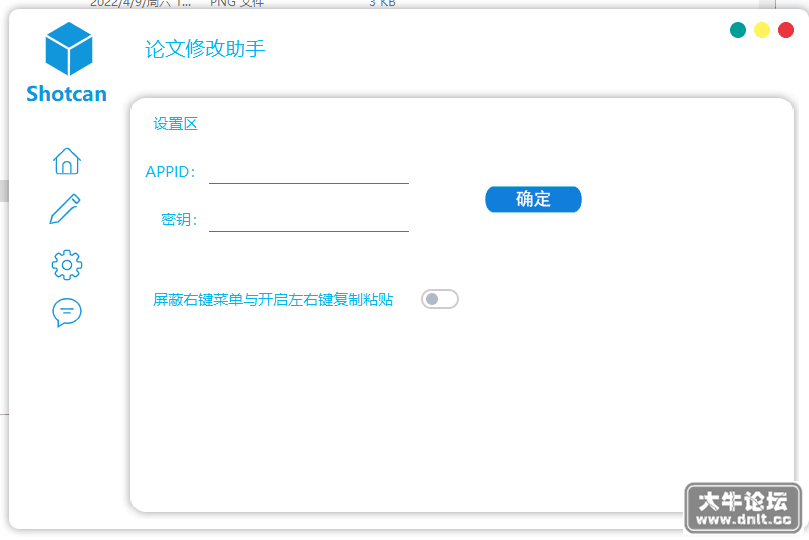
Task: Click the green circle window button
Action: click(x=738, y=30)
